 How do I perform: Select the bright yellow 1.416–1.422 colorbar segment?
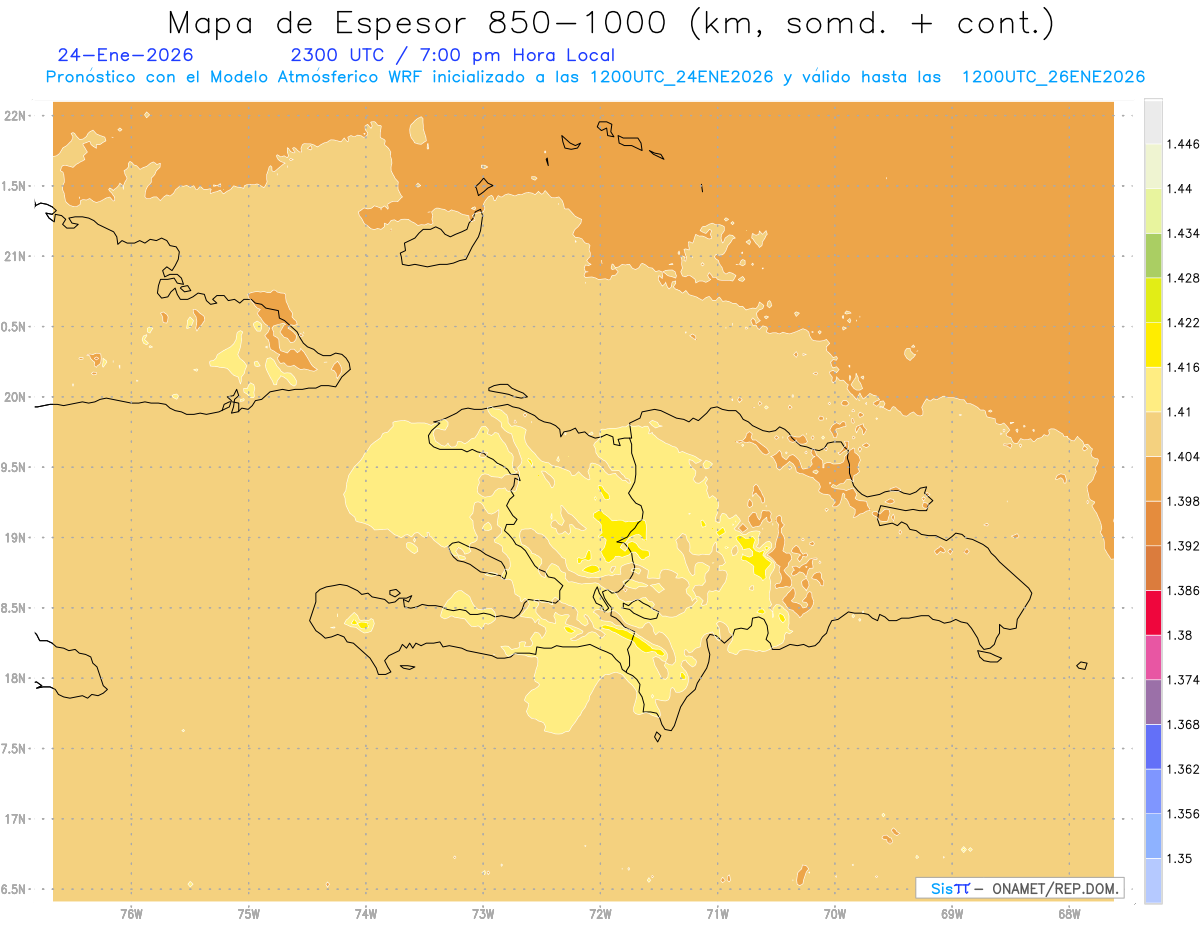coord(1153,344)
